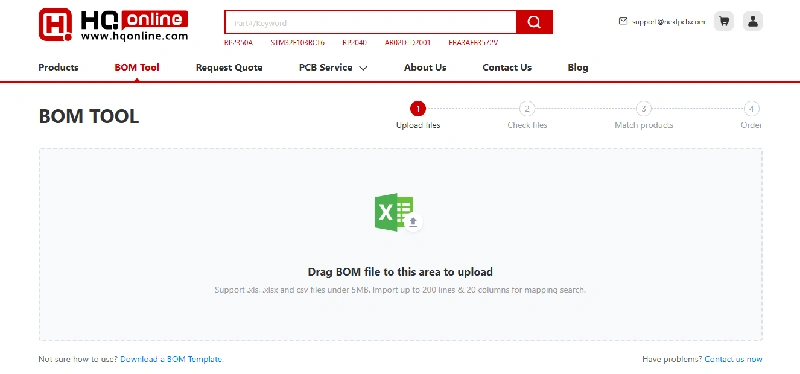
Task: Click the 'Drag BOM file to this area' text
Action: [x=400, y=272]
